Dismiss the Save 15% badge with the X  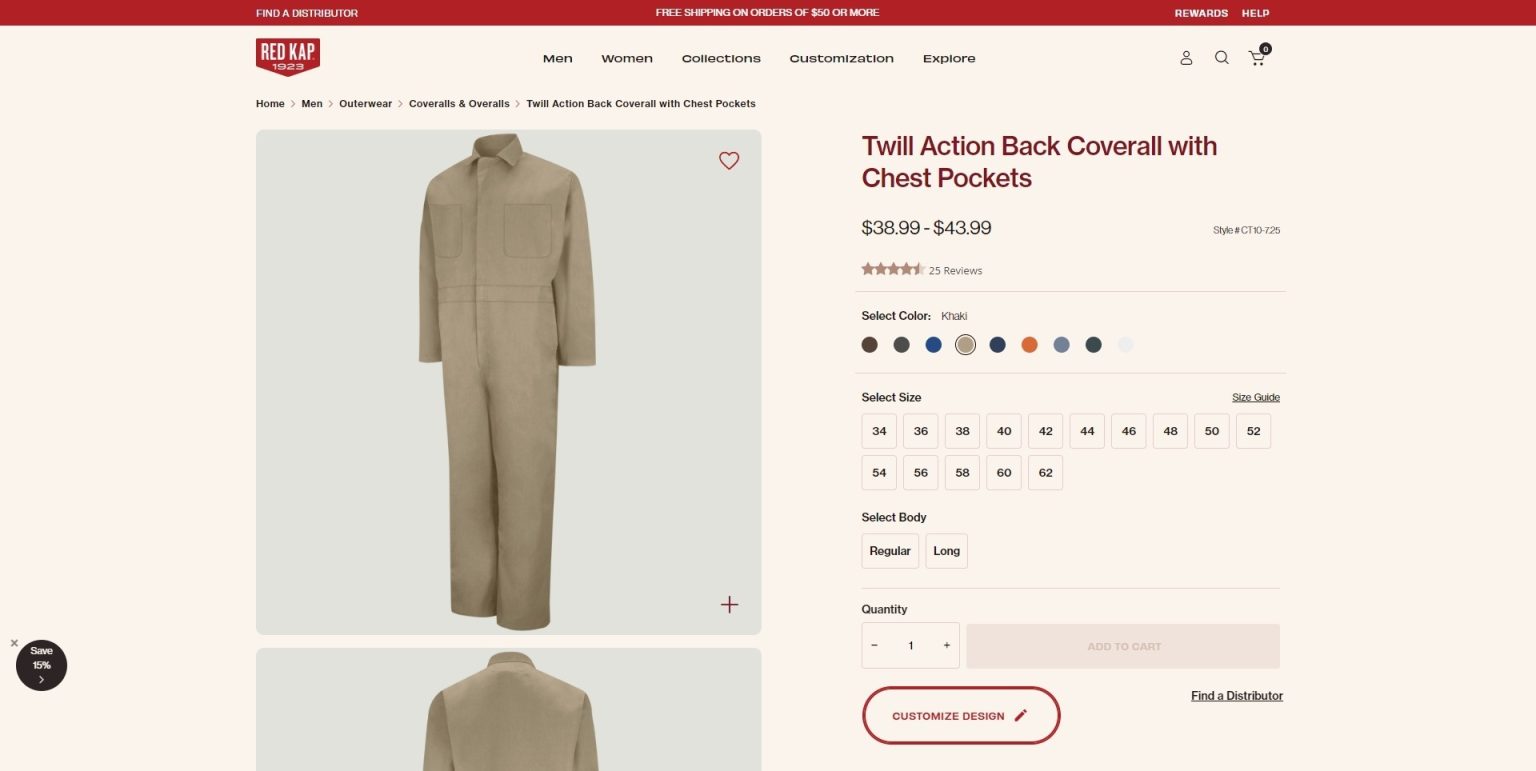click(x=14, y=643)
